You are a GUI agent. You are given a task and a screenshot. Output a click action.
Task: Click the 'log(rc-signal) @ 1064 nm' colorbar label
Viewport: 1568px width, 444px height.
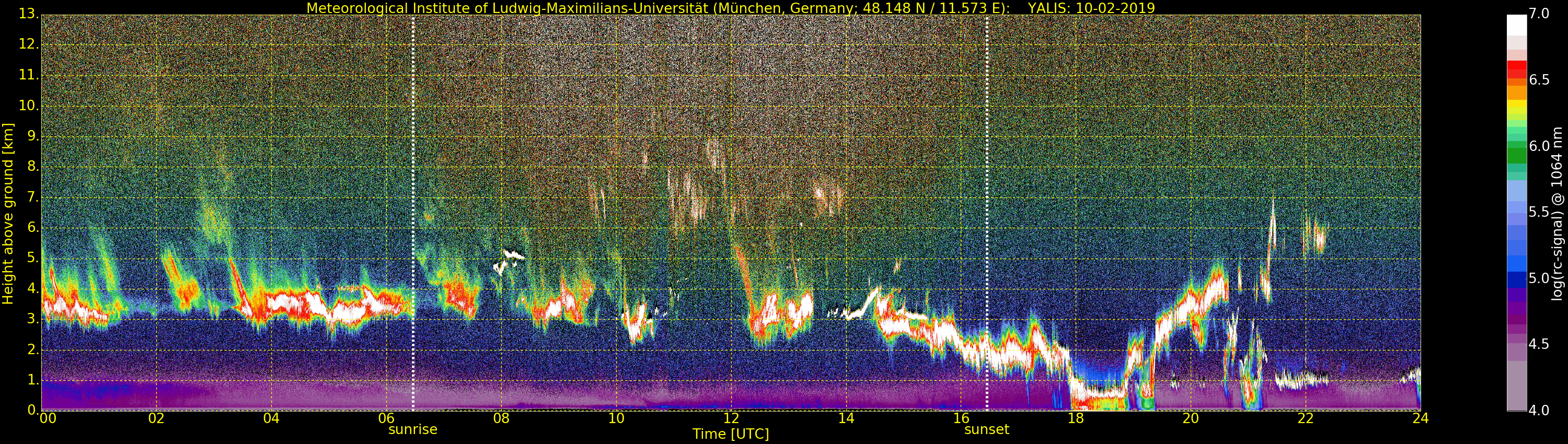[x=1557, y=214]
